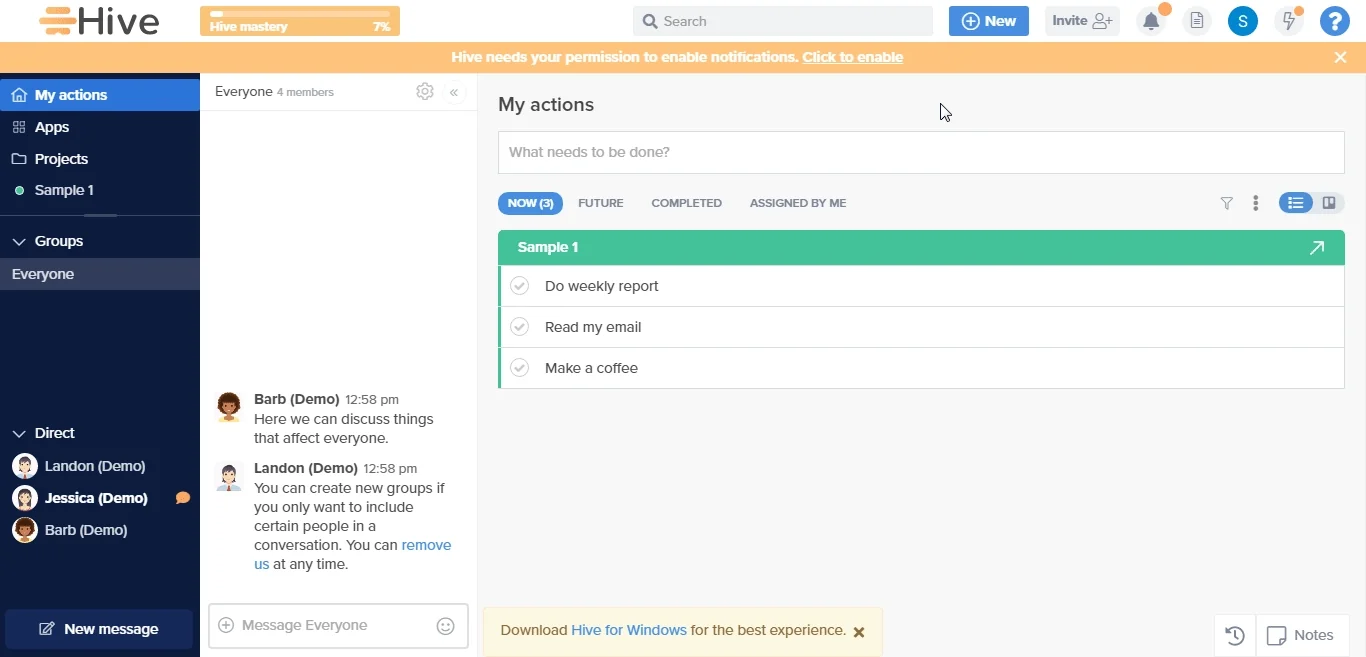The height and width of the screenshot is (657, 1366).
Task: Open Sample 1 project via arrow icon
Action: 1317,248
